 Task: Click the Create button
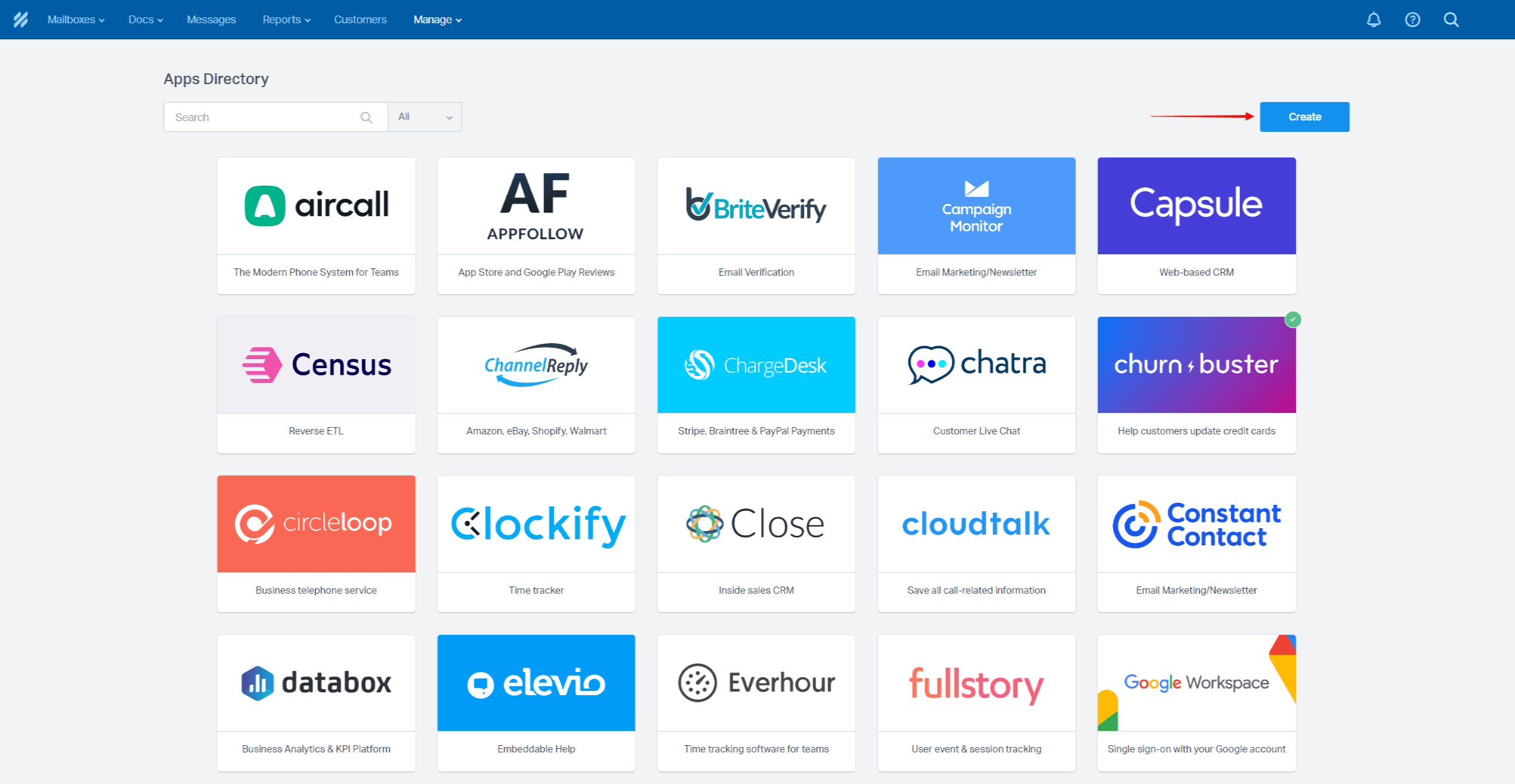[1304, 117]
